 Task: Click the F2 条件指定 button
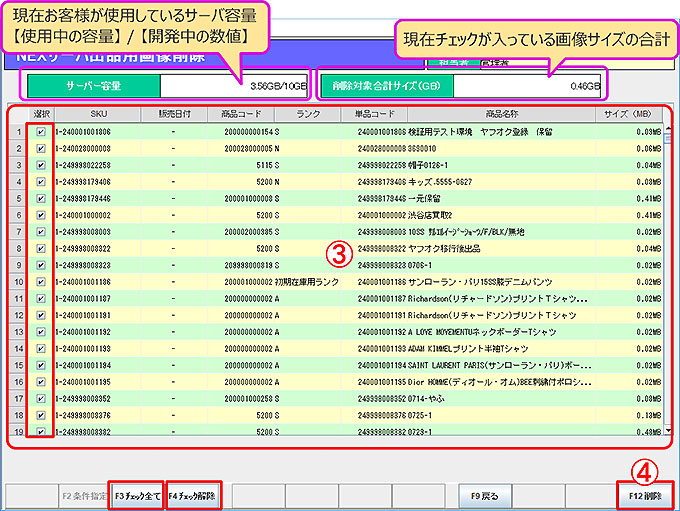(x=84, y=495)
